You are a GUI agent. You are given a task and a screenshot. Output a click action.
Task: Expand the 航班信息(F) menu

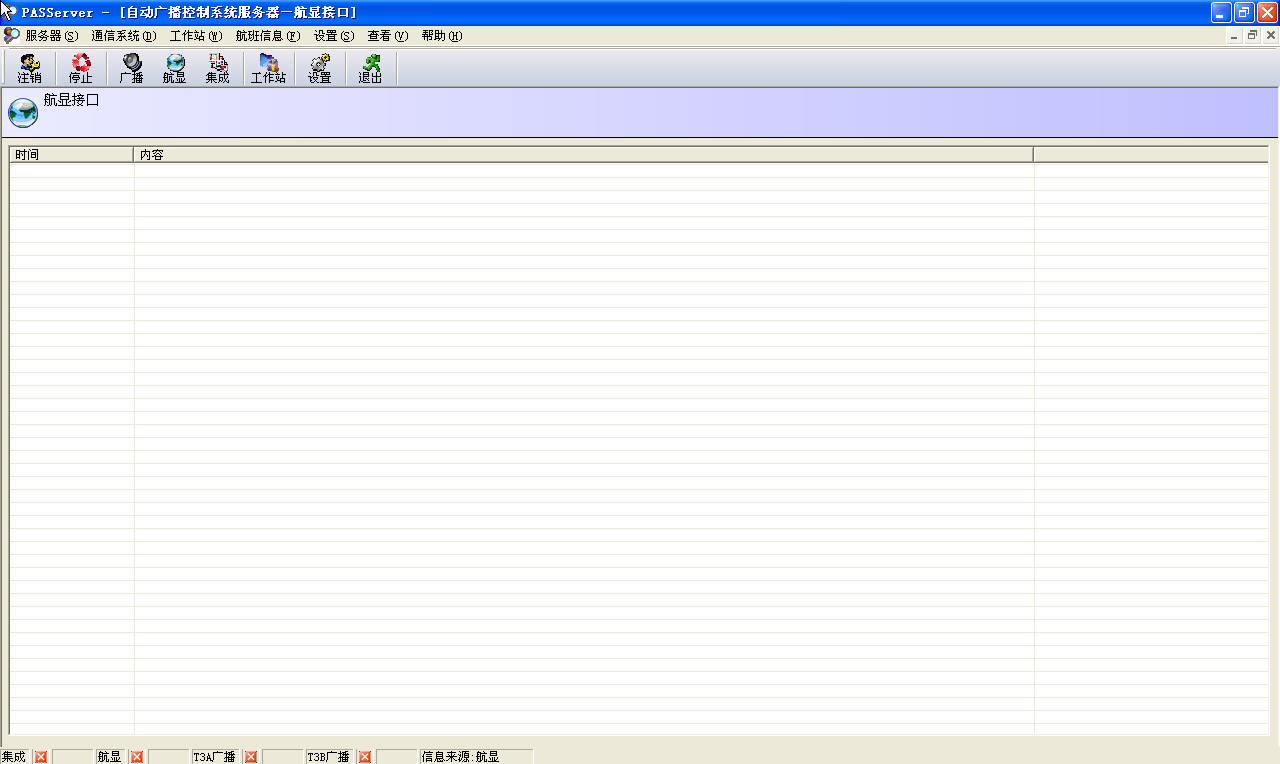click(267, 36)
